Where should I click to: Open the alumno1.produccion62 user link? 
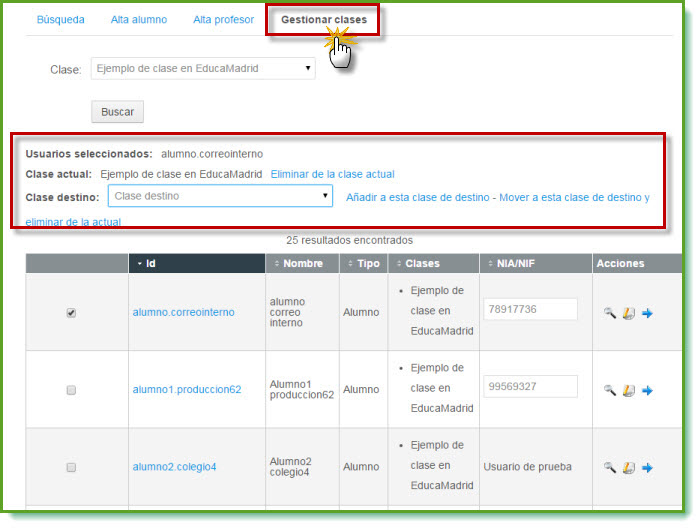(x=187, y=390)
